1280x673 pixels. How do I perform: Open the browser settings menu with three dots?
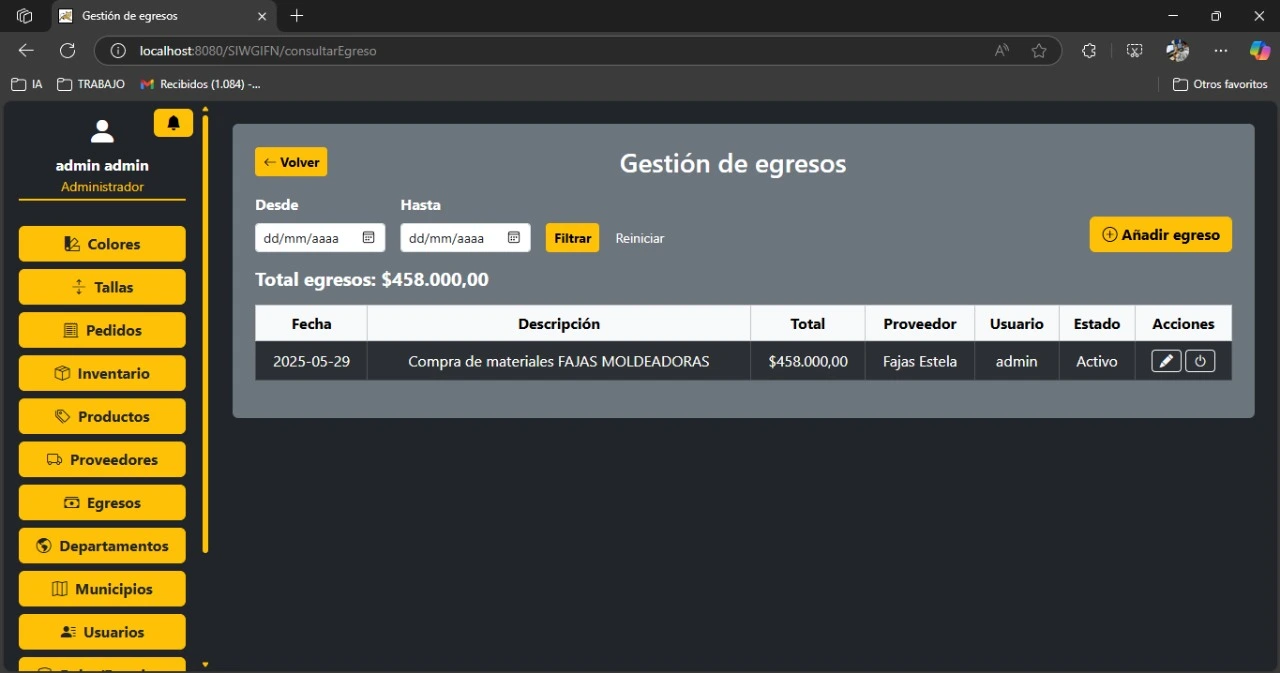pos(1220,50)
